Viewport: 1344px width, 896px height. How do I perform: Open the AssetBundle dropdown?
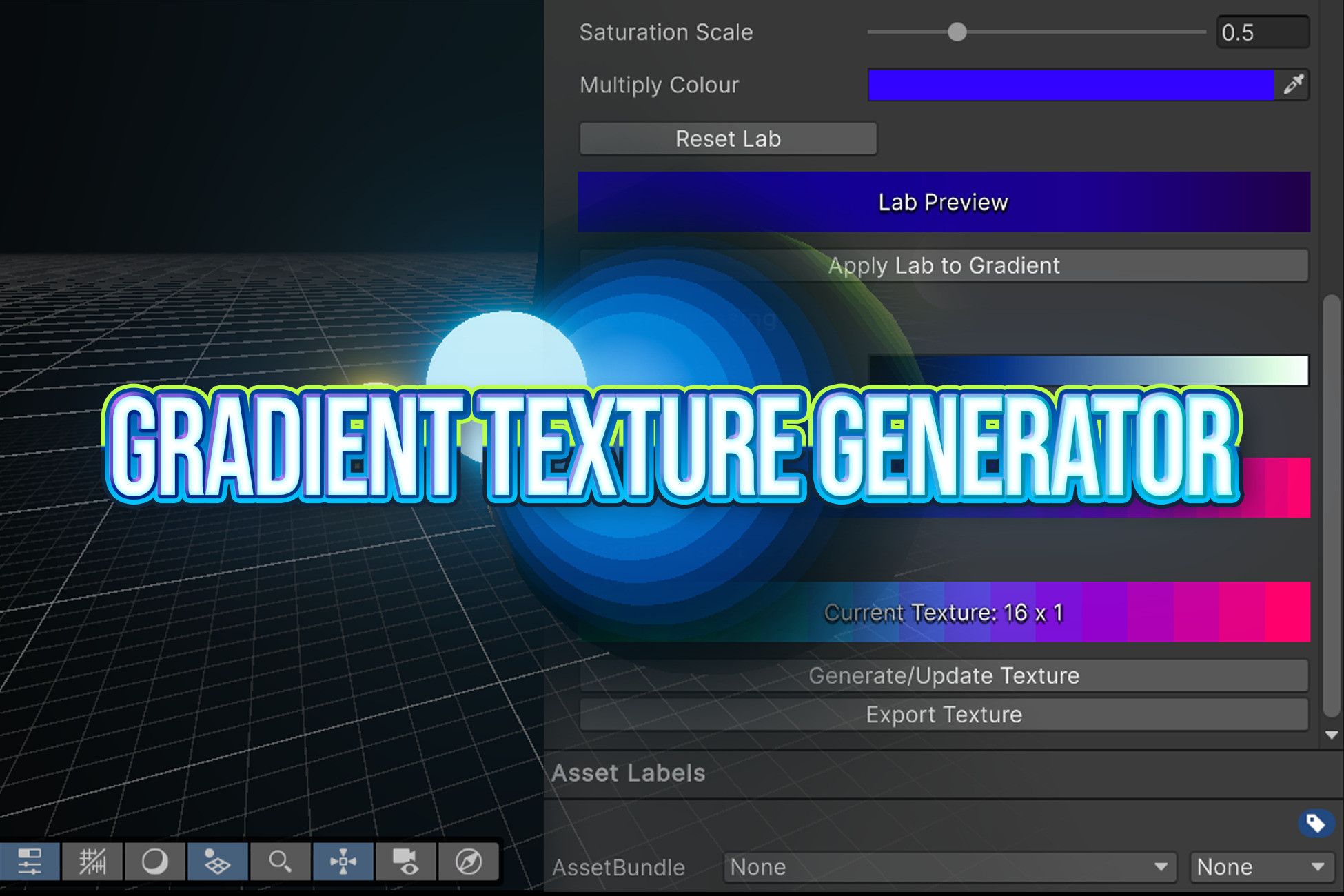[950, 867]
